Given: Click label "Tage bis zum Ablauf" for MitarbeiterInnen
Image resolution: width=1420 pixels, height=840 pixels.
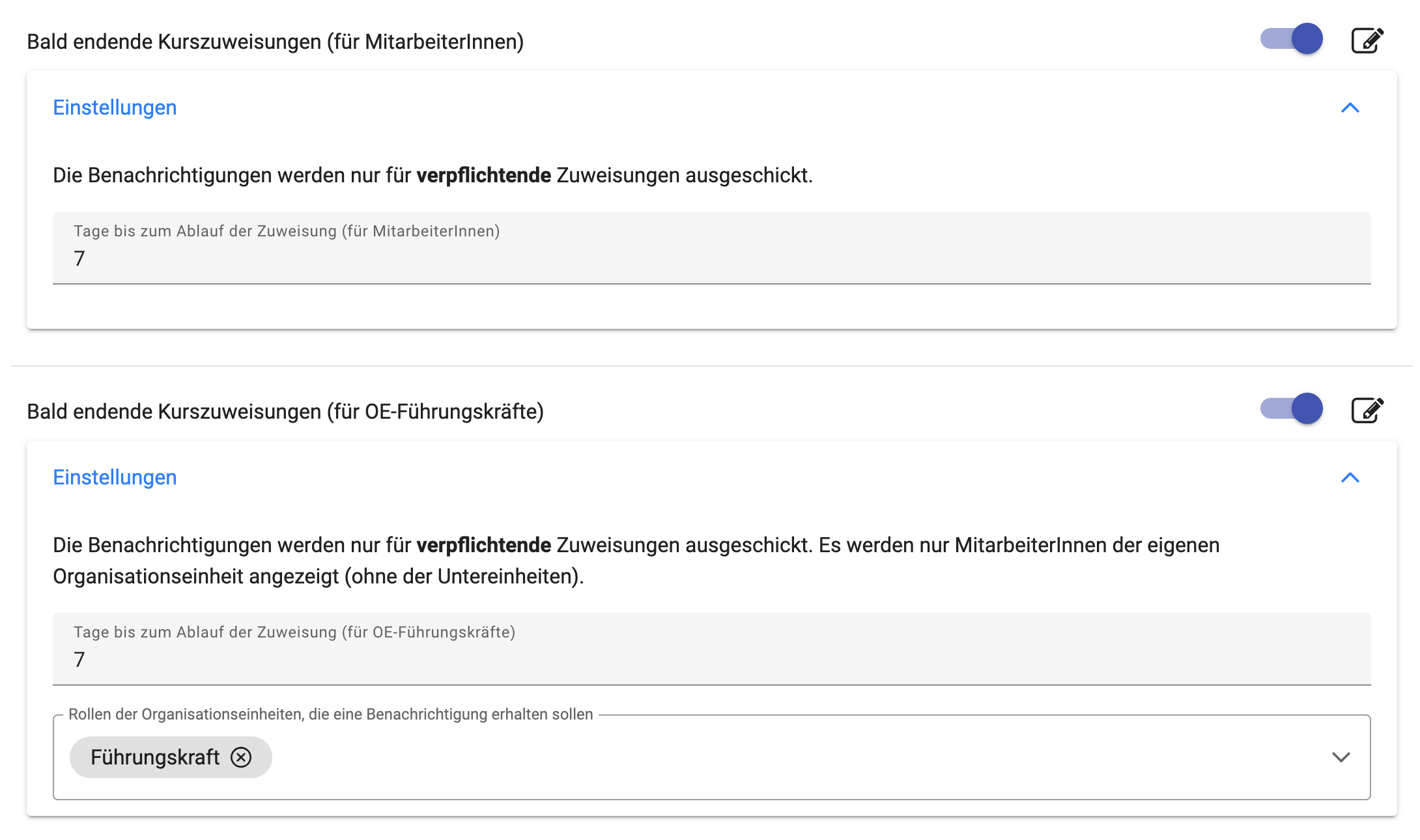Looking at the screenshot, I should click(287, 231).
